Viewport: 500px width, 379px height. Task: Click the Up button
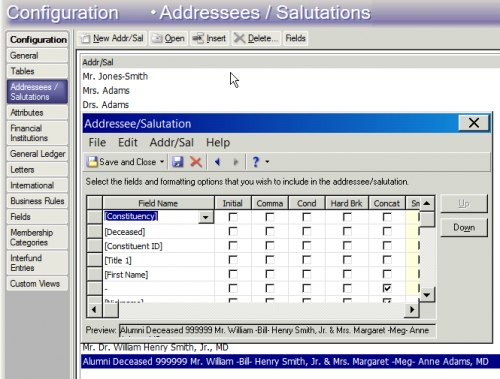tap(464, 203)
